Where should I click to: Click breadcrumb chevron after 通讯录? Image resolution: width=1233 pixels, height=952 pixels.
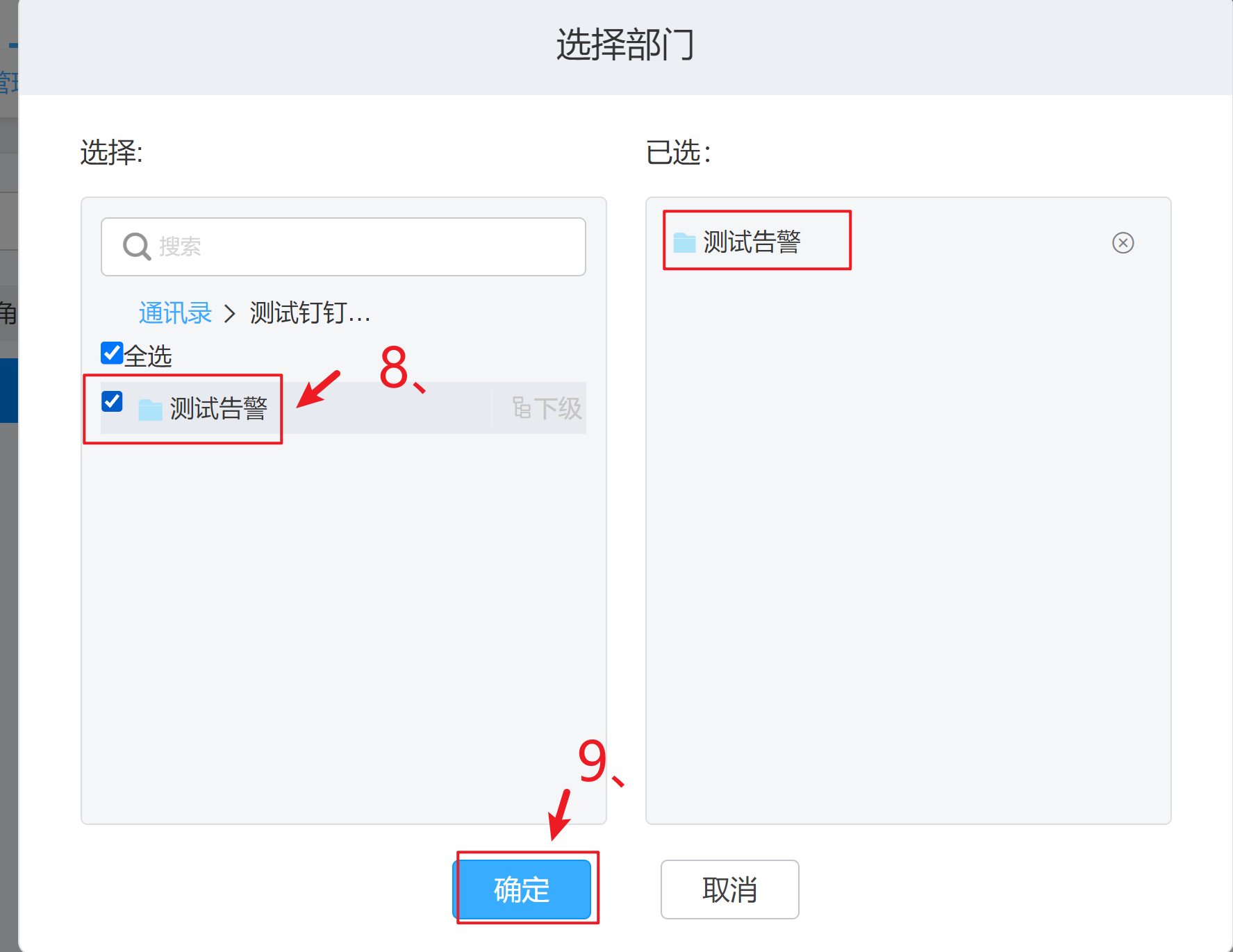(x=230, y=314)
